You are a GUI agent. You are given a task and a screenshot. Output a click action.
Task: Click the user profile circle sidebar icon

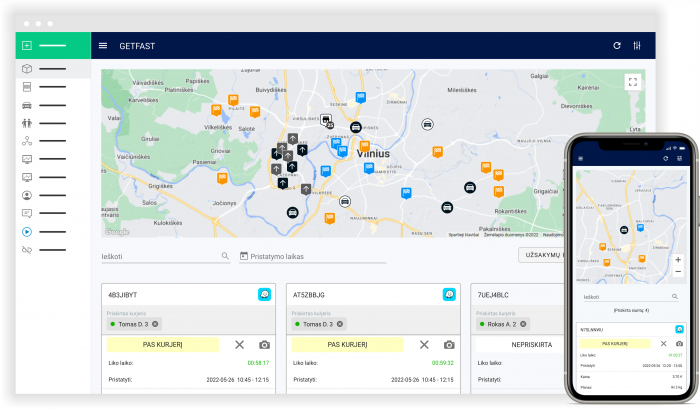27,195
